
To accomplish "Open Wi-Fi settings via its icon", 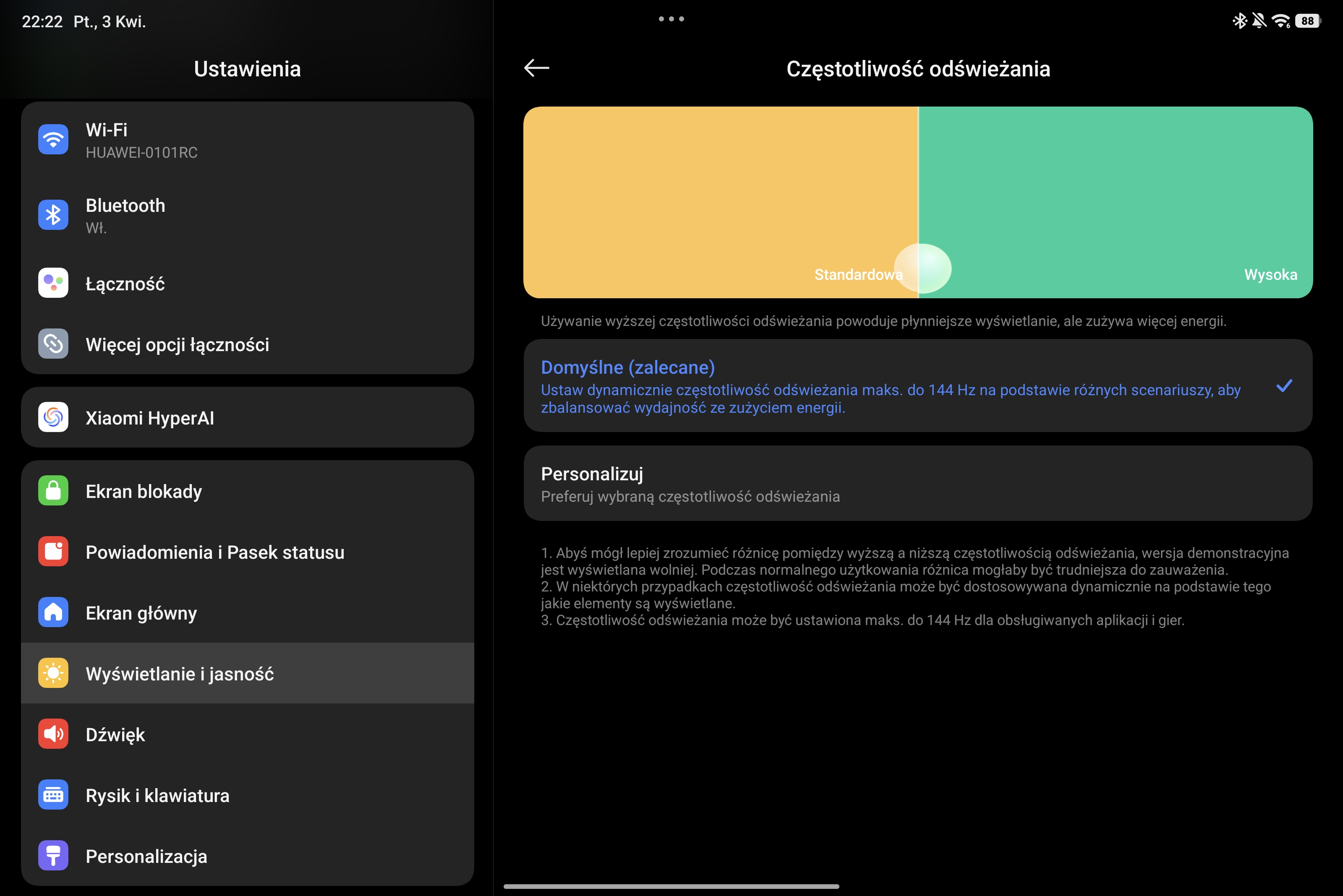I will [53, 139].
